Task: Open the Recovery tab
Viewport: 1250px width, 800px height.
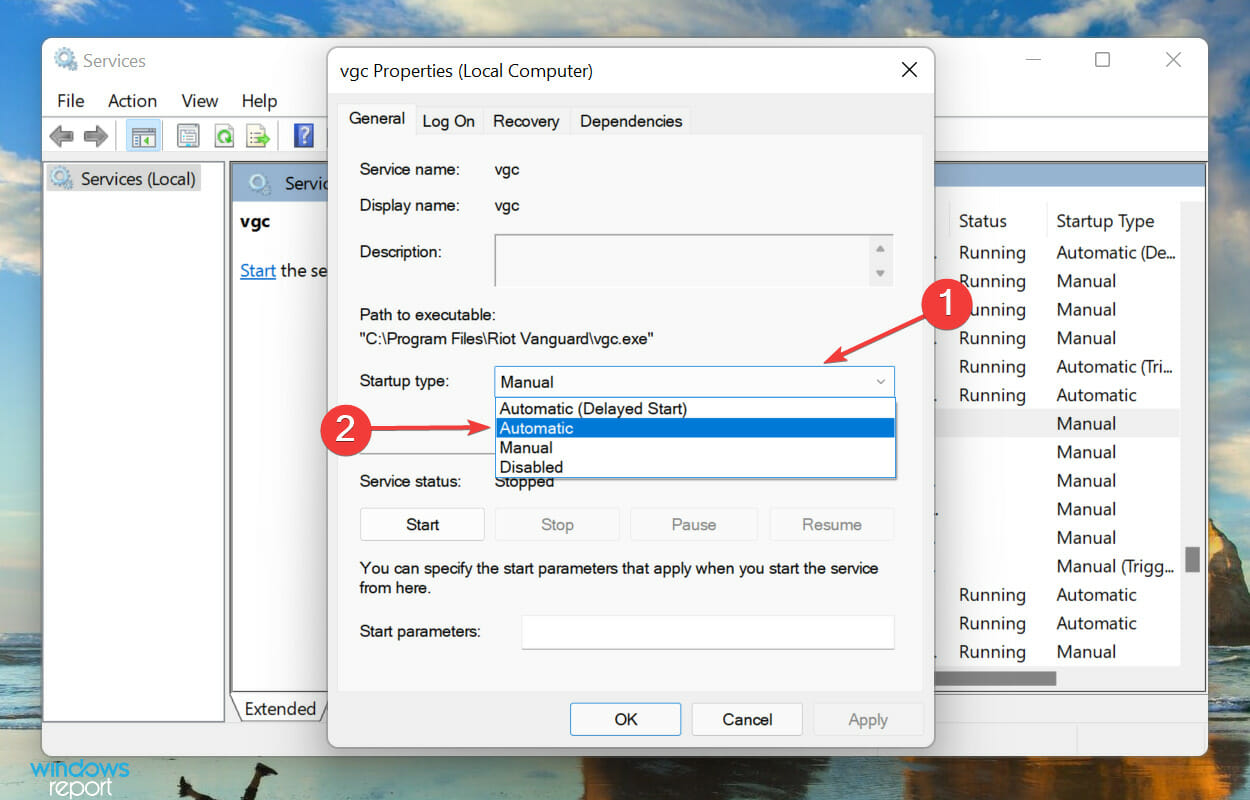Action: click(526, 121)
